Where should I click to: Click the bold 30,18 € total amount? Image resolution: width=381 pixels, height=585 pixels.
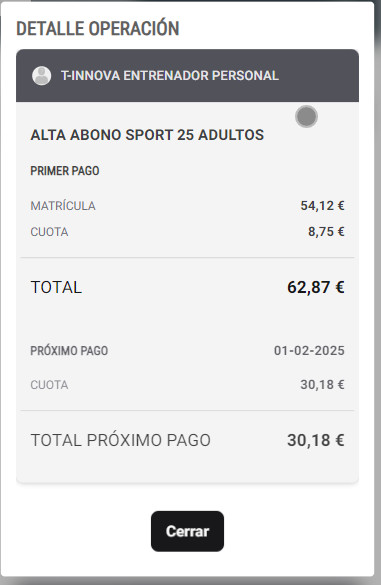click(x=316, y=440)
